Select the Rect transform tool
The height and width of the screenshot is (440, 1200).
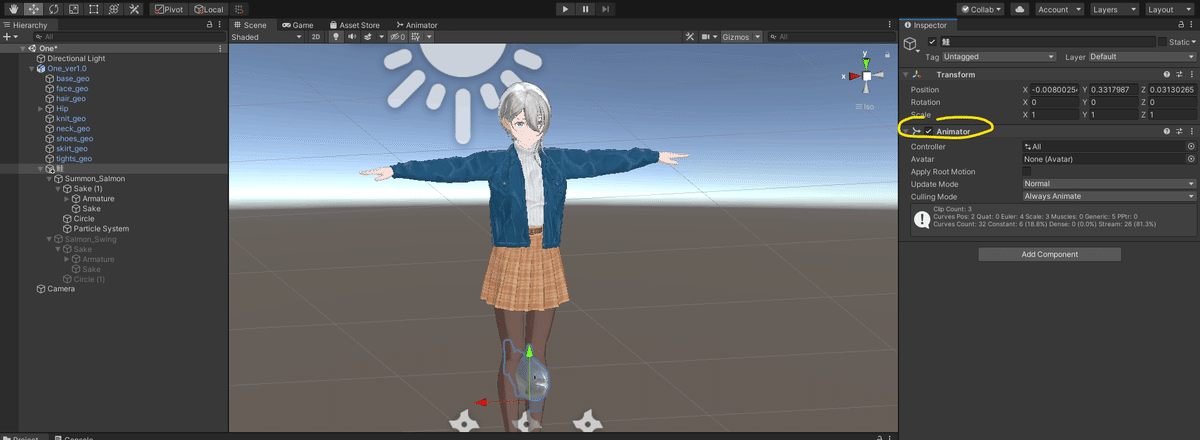click(x=92, y=8)
